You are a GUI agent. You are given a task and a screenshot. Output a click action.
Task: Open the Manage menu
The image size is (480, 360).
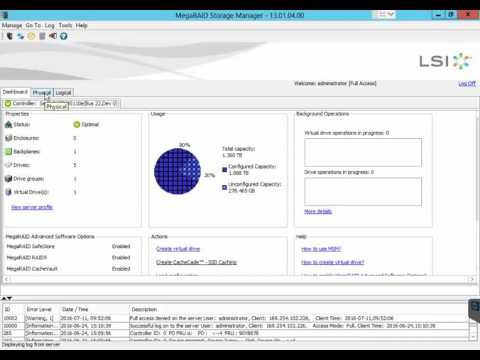(x=12, y=25)
